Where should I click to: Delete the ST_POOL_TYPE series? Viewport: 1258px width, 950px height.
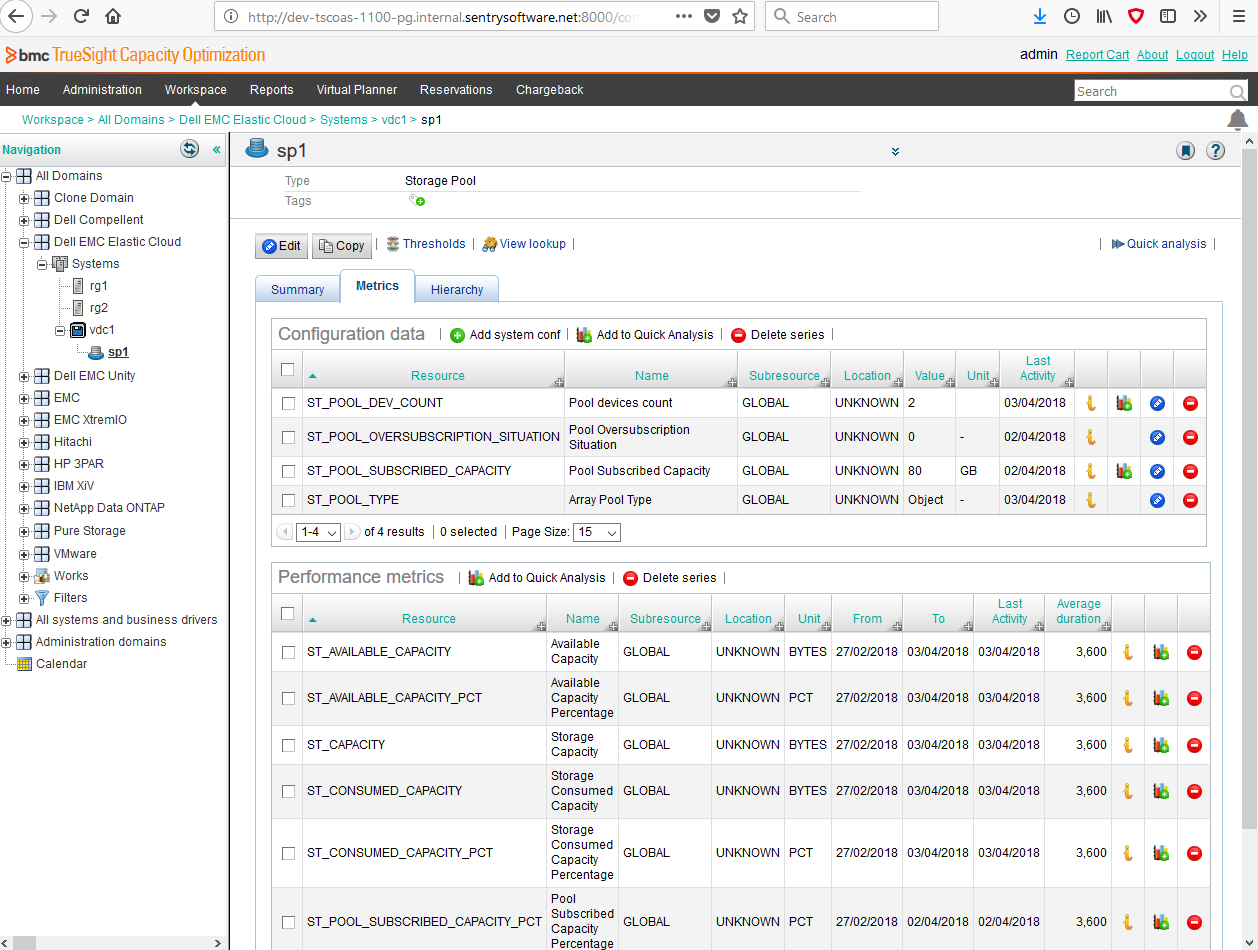pos(1190,500)
